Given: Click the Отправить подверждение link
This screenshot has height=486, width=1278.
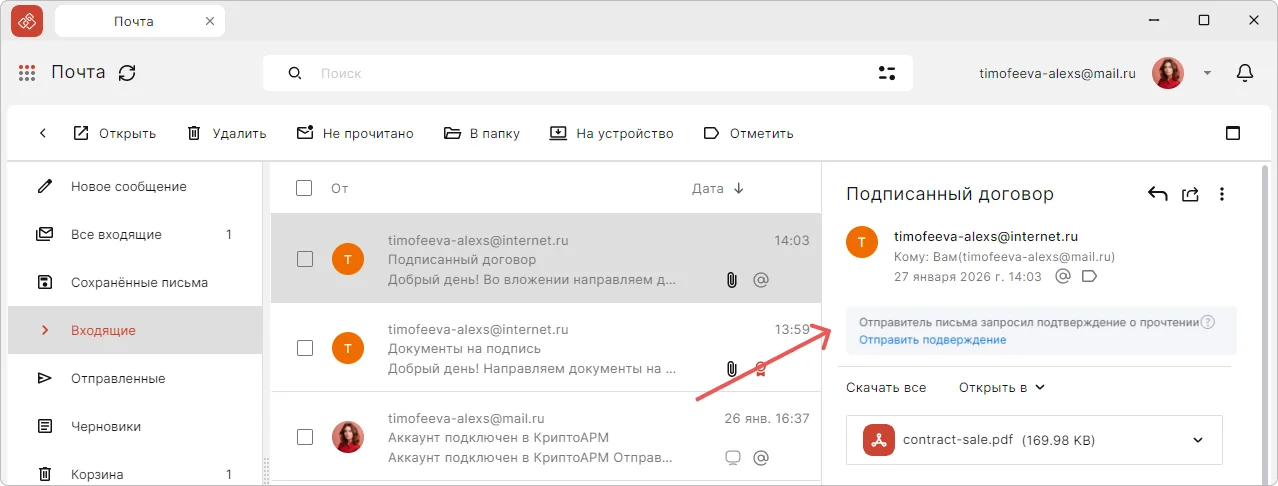Looking at the screenshot, I should click(x=933, y=340).
